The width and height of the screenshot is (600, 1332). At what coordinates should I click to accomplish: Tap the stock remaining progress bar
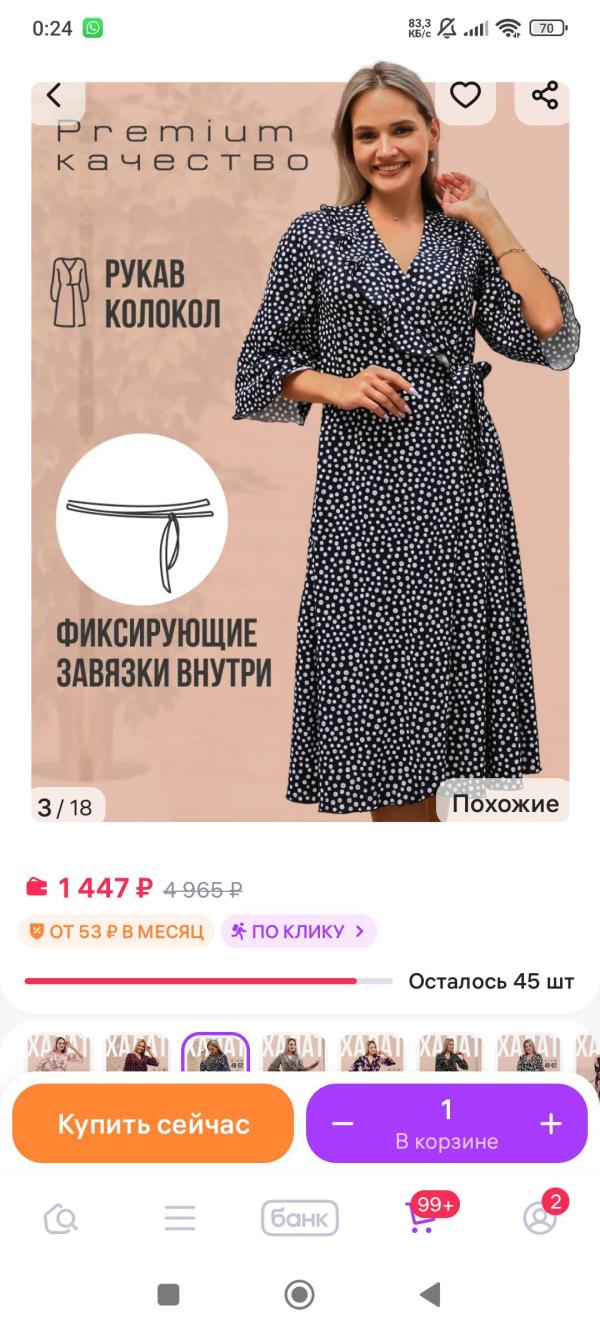(208, 981)
